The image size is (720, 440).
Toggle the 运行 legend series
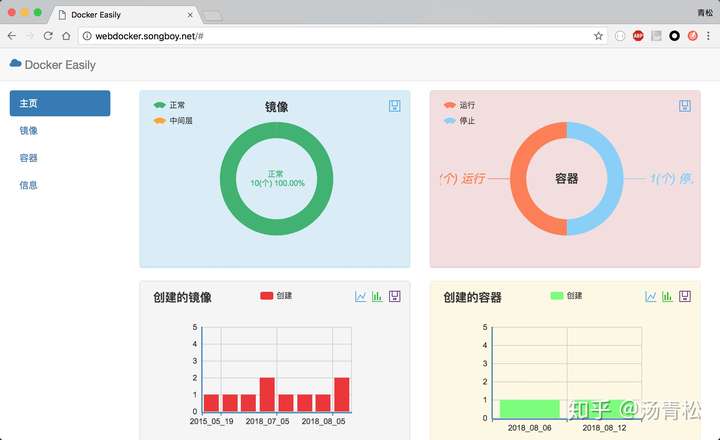point(459,105)
